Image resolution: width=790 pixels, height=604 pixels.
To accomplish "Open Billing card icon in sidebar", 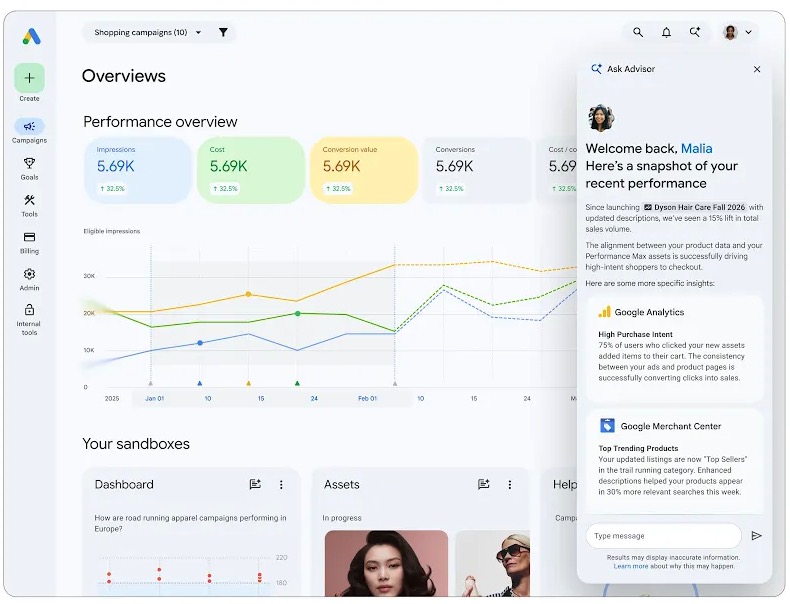I will click(x=29, y=237).
